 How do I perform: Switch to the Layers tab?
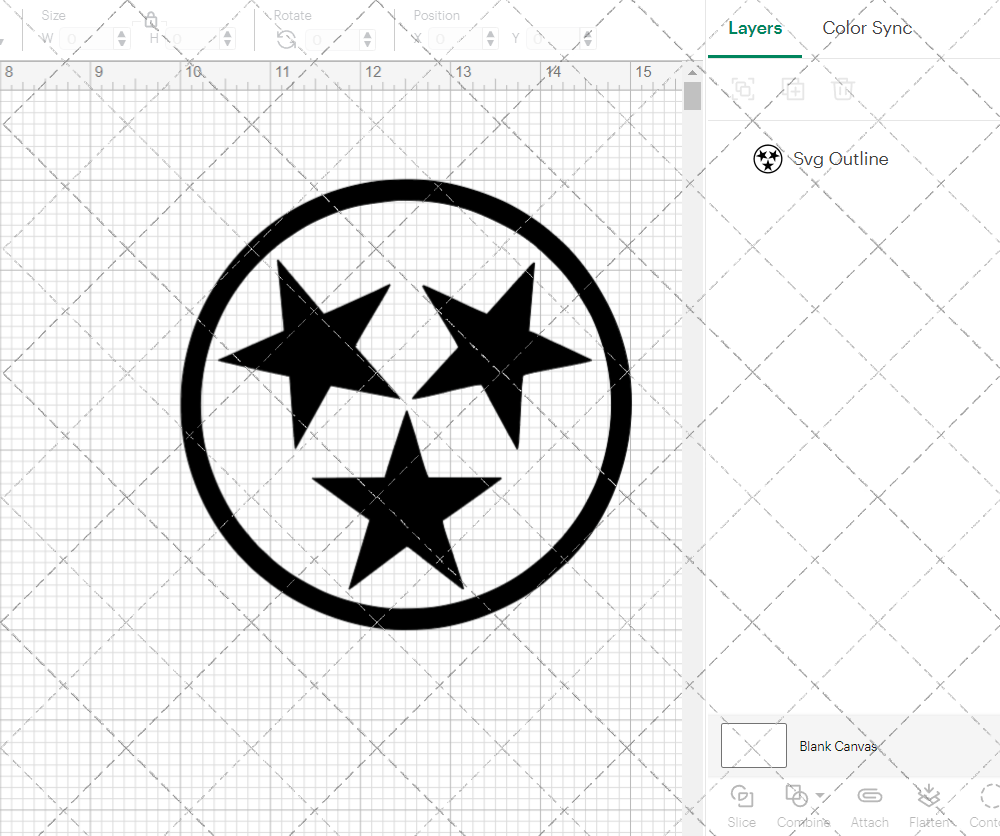pos(755,29)
